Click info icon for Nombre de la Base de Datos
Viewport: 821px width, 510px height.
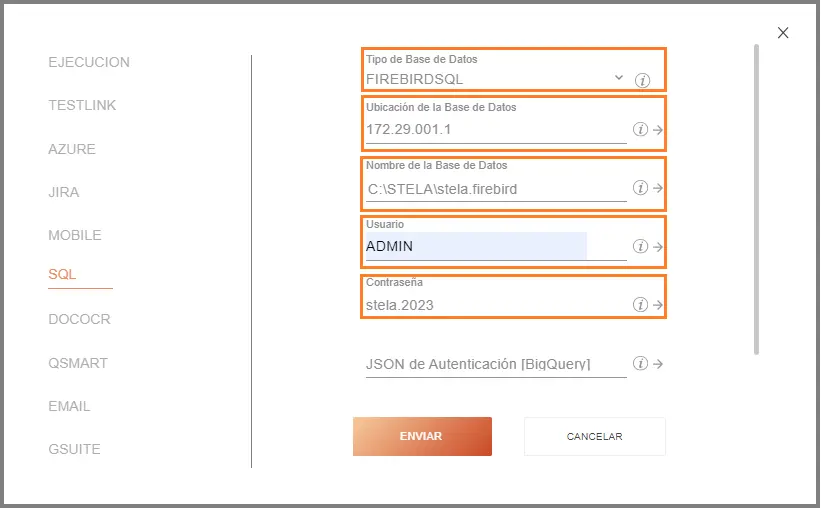(x=640, y=188)
